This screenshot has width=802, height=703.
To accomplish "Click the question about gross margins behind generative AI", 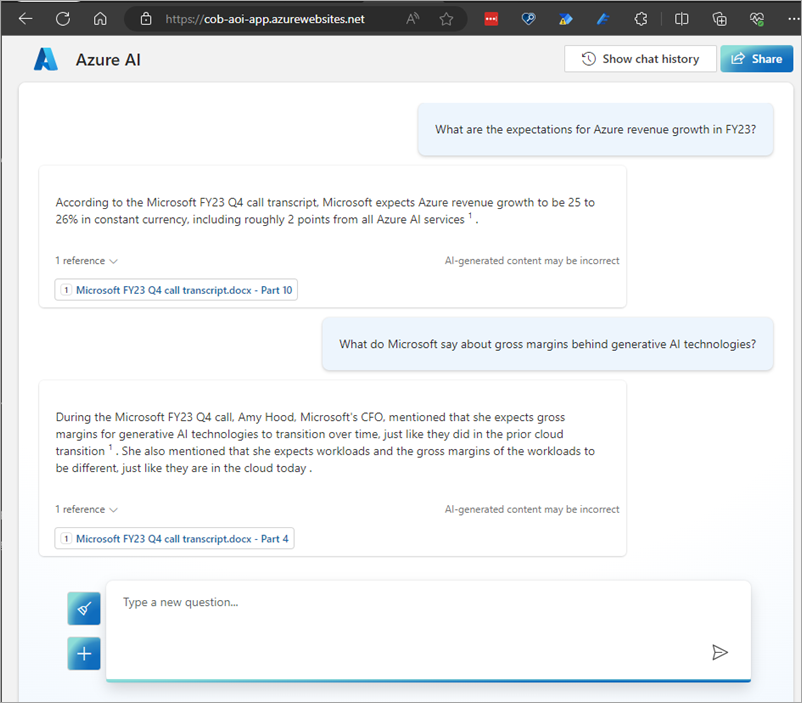I will pyautogui.click(x=547, y=344).
